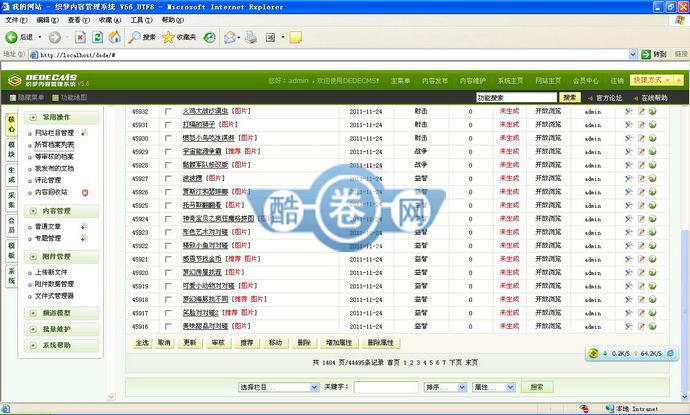This screenshot has height=415, width=690.
Task: Click the main list vertical scrollbar thumb
Action: tap(685, 308)
